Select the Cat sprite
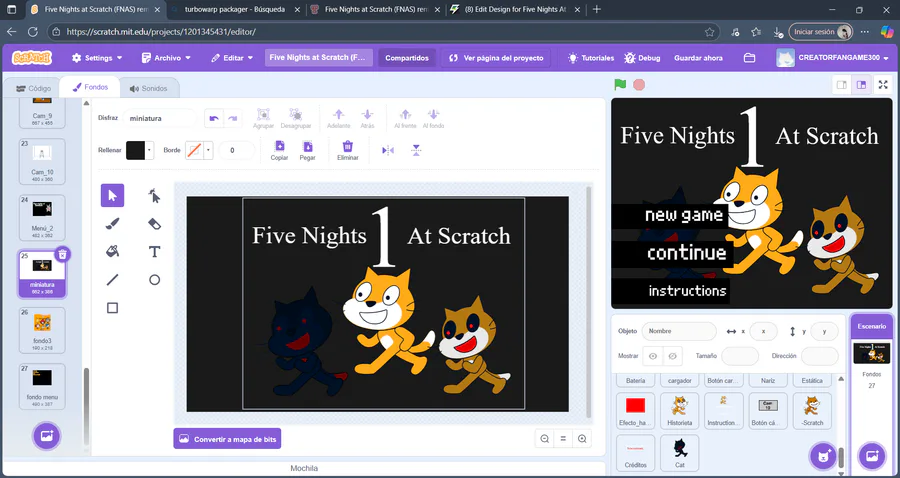The width and height of the screenshot is (900, 478). pos(680,453)
